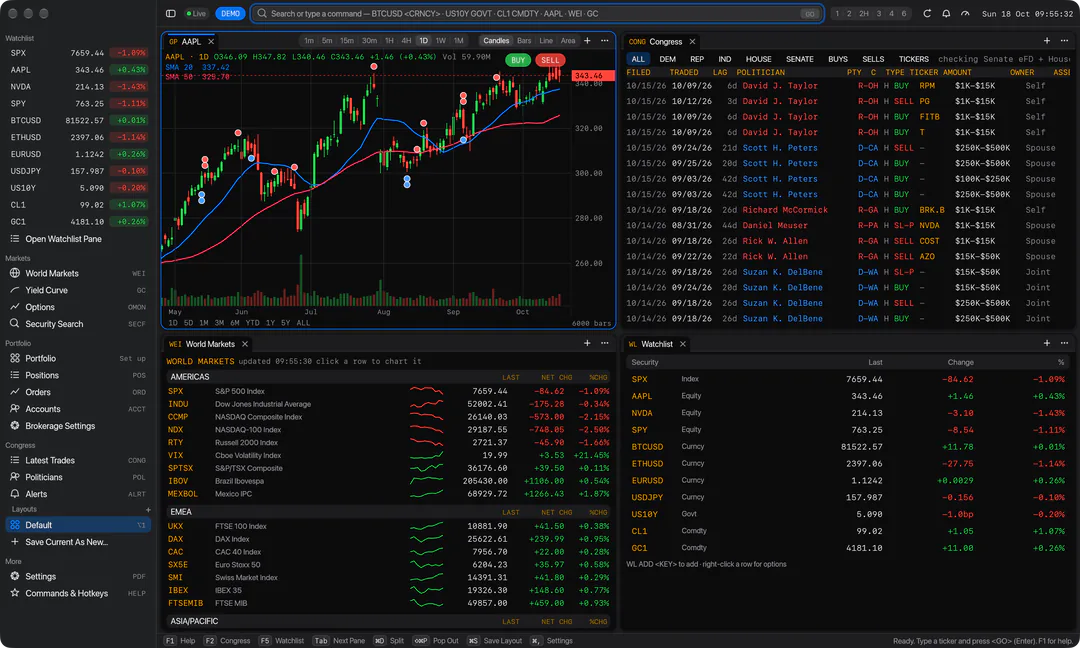The width and height of the screenshot is (1080, 648).
Task: Click Pop Out shortcut in bottom bar
Action: click(435, 640)
